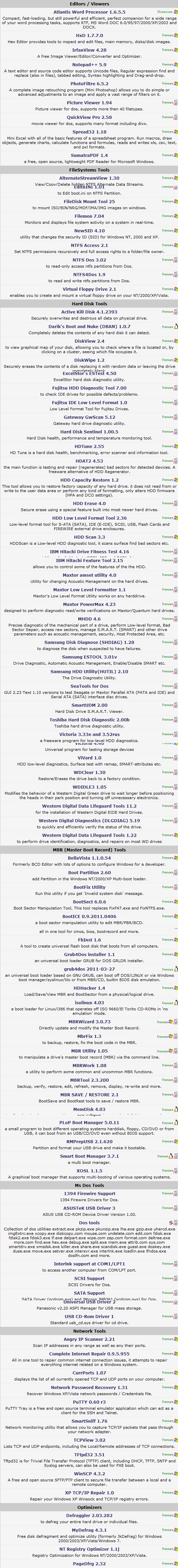The height and width of the screenshot is (1568, 178).
Task: Click the FileSystems Tools section header
Action: (x=89, y=170)
